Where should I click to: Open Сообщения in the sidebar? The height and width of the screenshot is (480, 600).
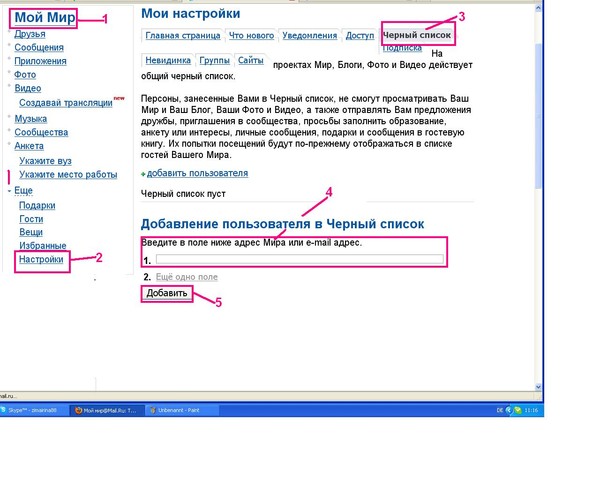(39, 47)
